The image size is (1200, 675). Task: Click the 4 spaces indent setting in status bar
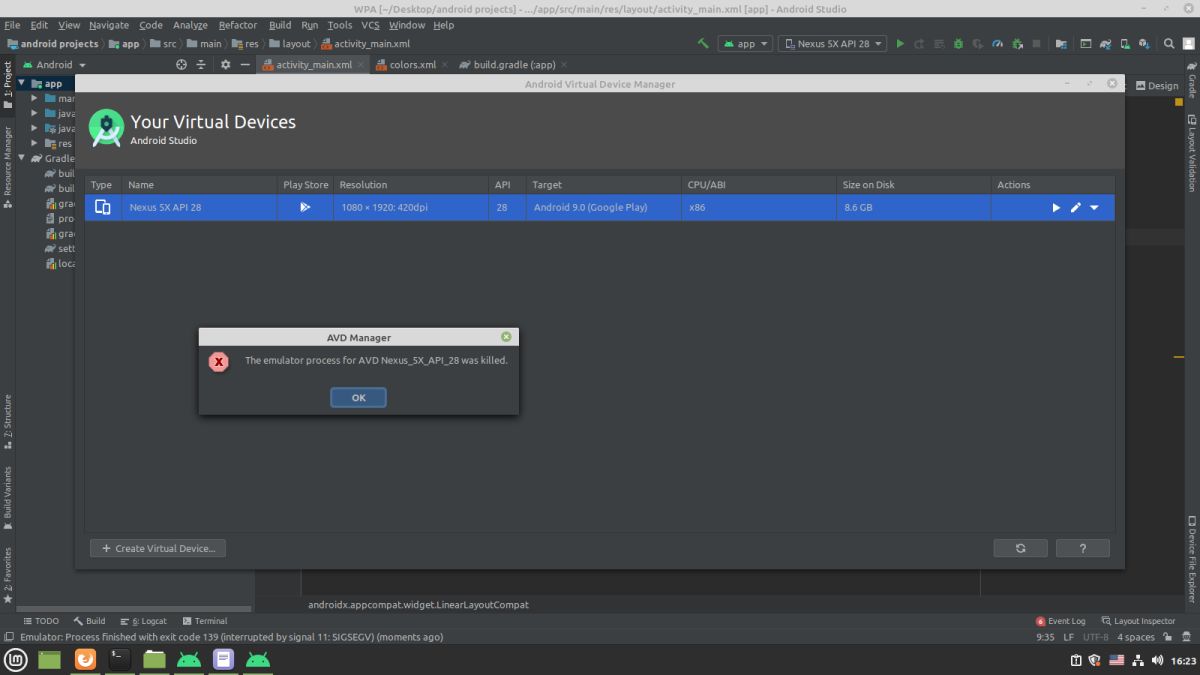click(x=1136, y=637)
